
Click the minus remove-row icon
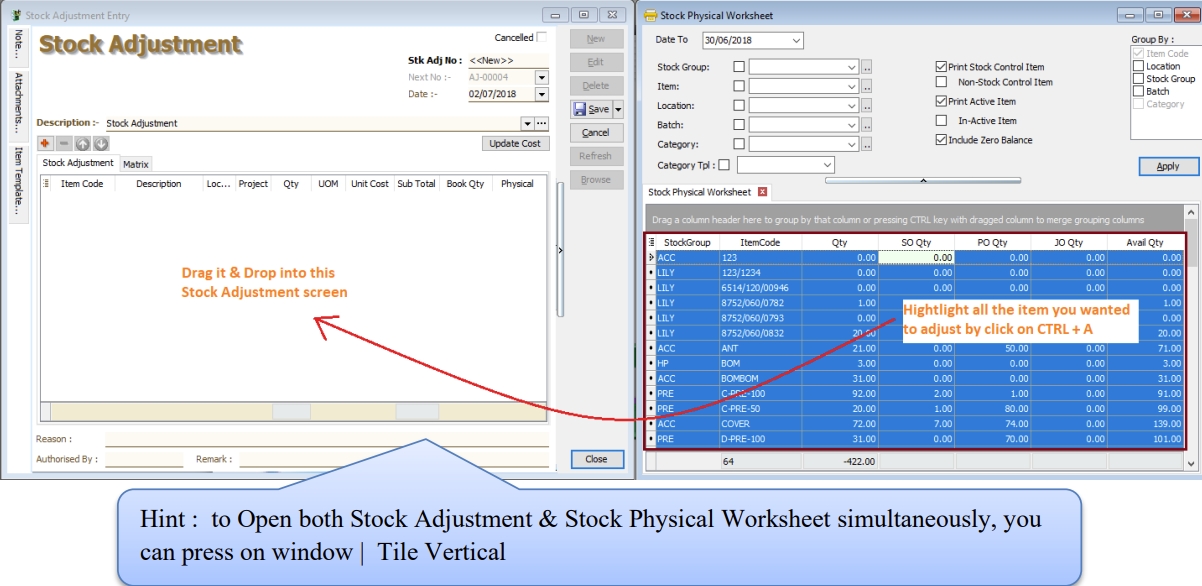[63, 144]
